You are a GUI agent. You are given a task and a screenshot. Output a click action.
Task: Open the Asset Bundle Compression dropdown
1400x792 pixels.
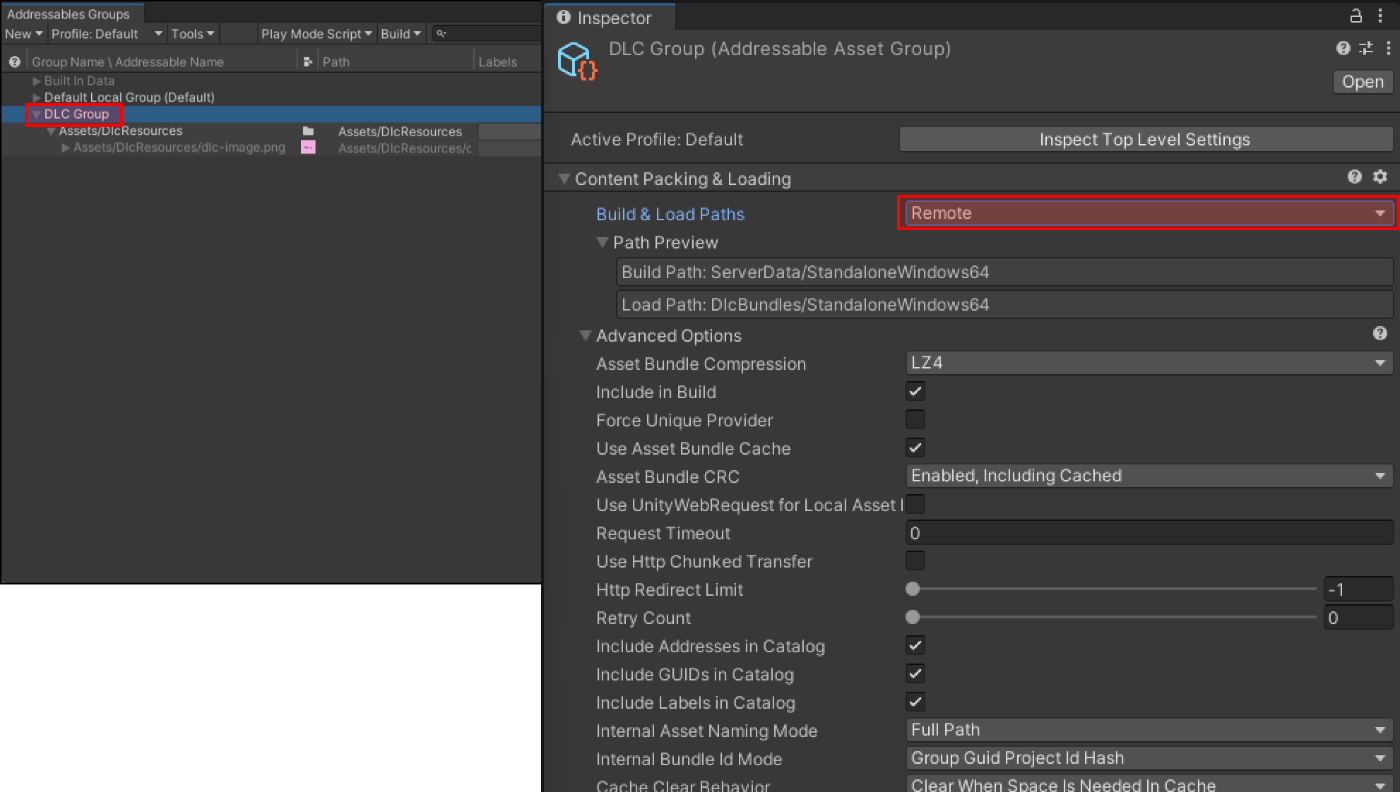[1149, 363]
